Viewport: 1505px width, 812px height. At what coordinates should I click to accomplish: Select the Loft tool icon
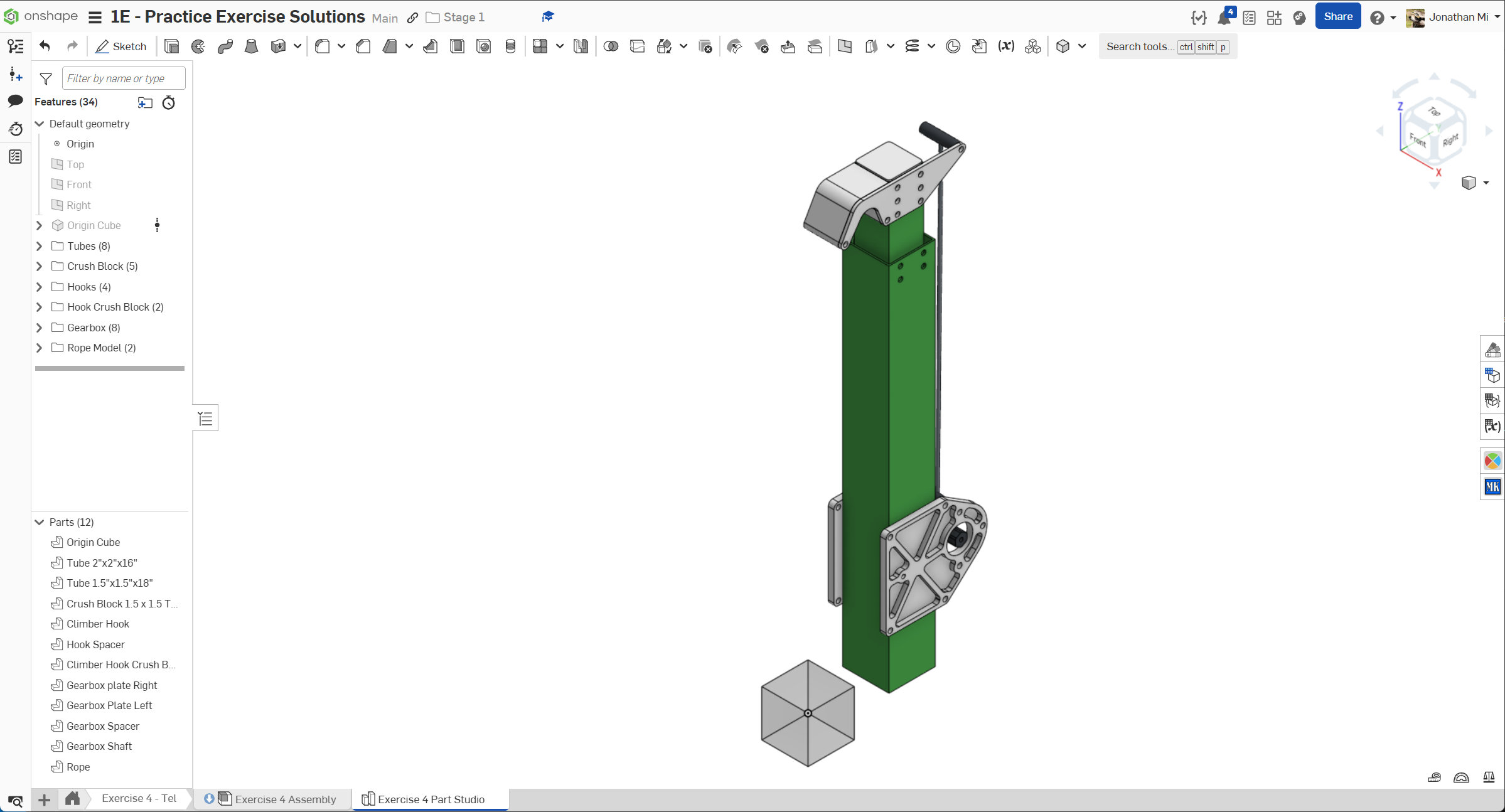[251, 46]
